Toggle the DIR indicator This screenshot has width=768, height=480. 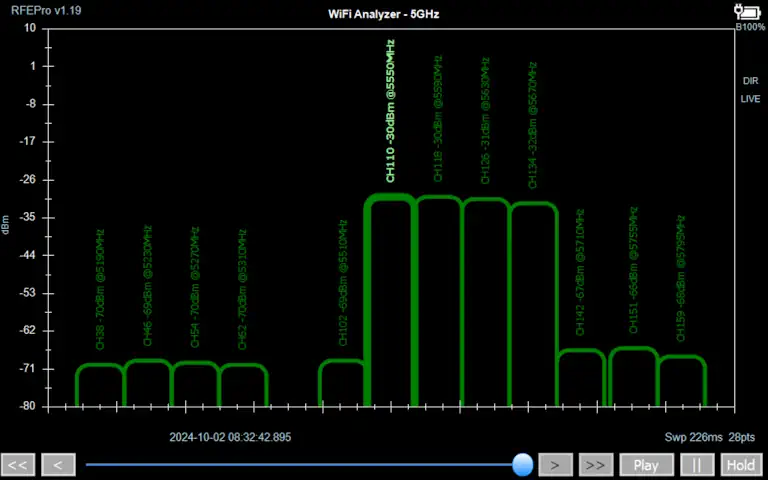(750, 81)
